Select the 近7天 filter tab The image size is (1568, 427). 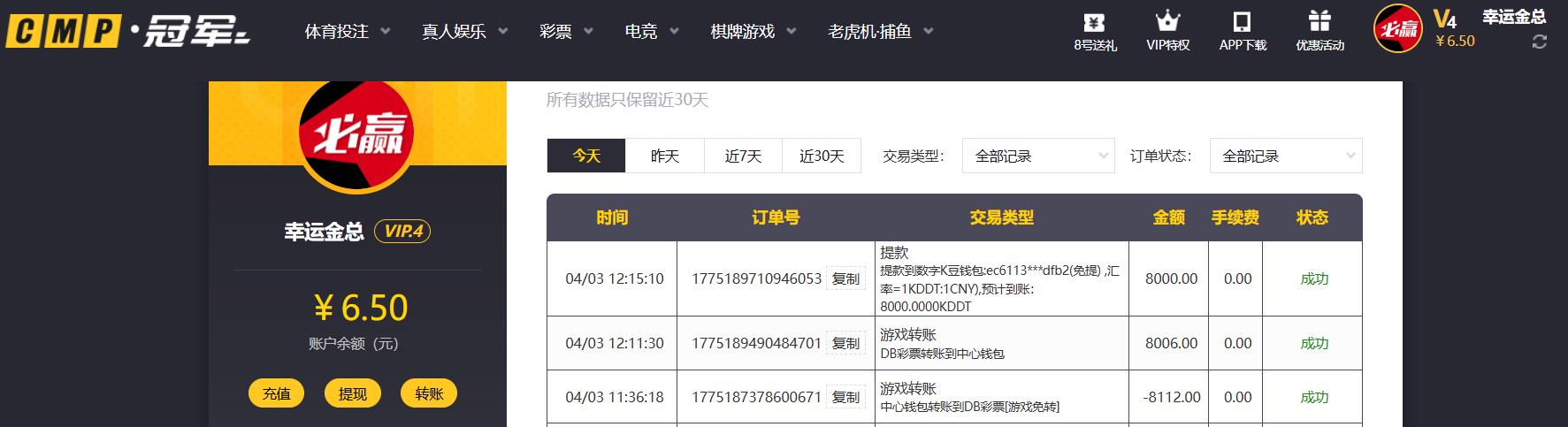[743, 156]
